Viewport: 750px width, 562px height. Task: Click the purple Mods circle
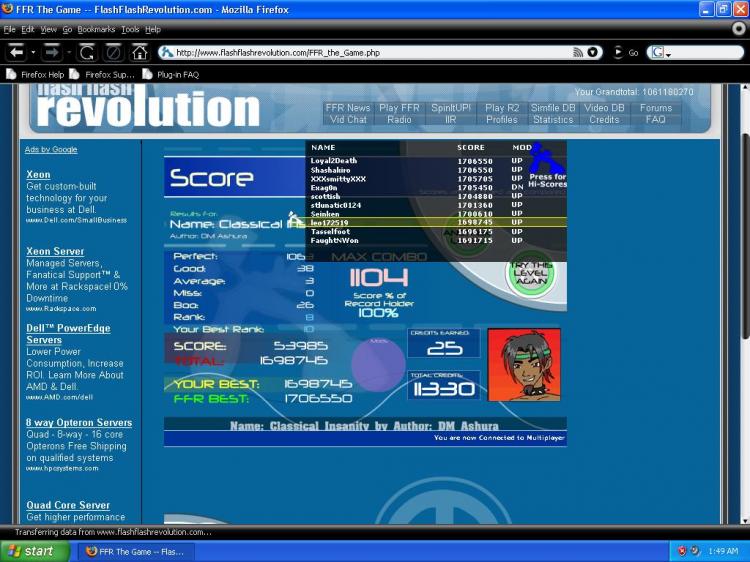[378, 364]
